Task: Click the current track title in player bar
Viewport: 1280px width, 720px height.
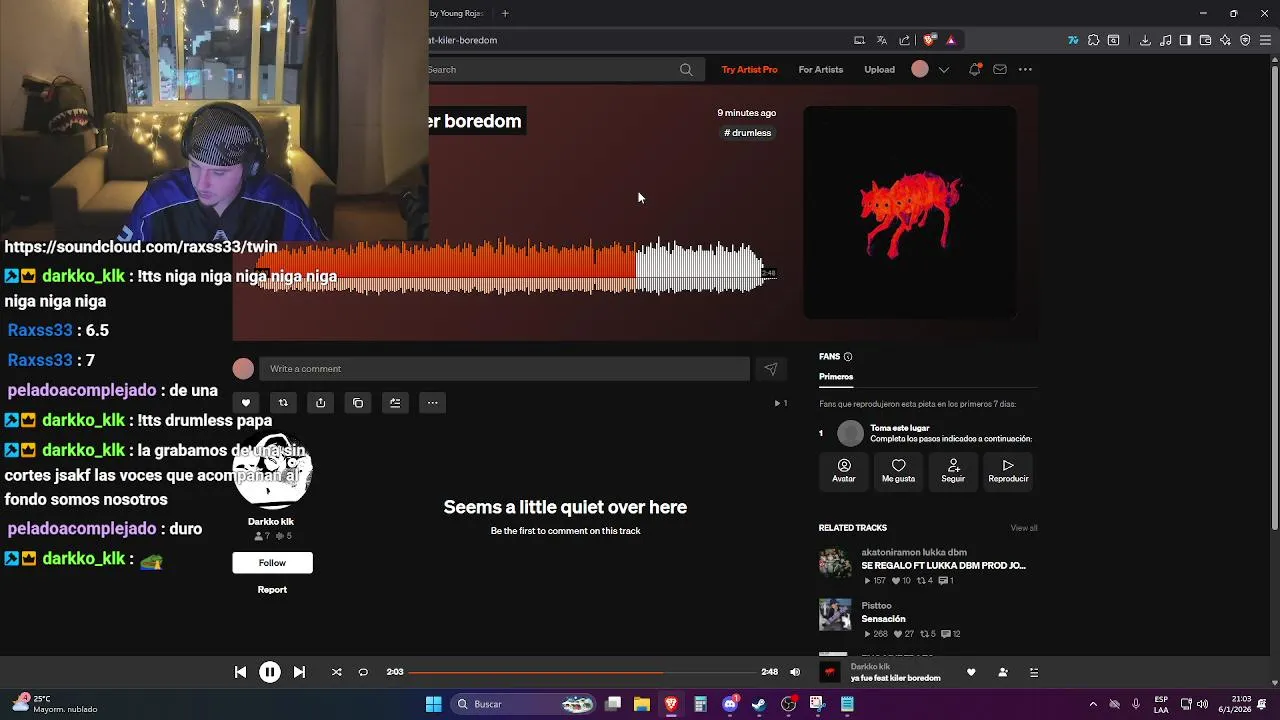Action: click(895, 678)
